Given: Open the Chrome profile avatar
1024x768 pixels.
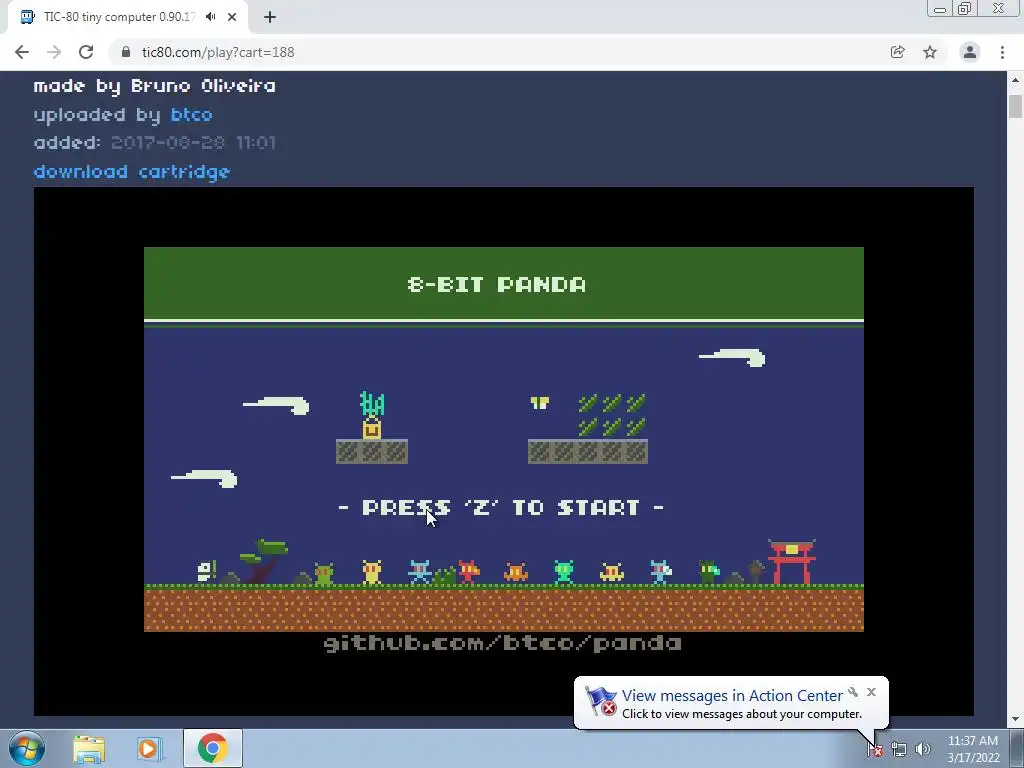Looking at the screenshot, I should tap(970, 52).
